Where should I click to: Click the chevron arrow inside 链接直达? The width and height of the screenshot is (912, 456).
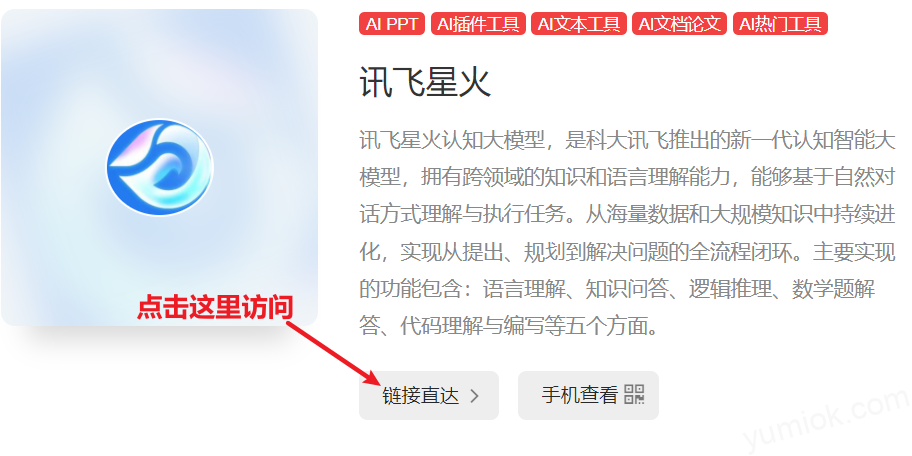click(475, 396)
